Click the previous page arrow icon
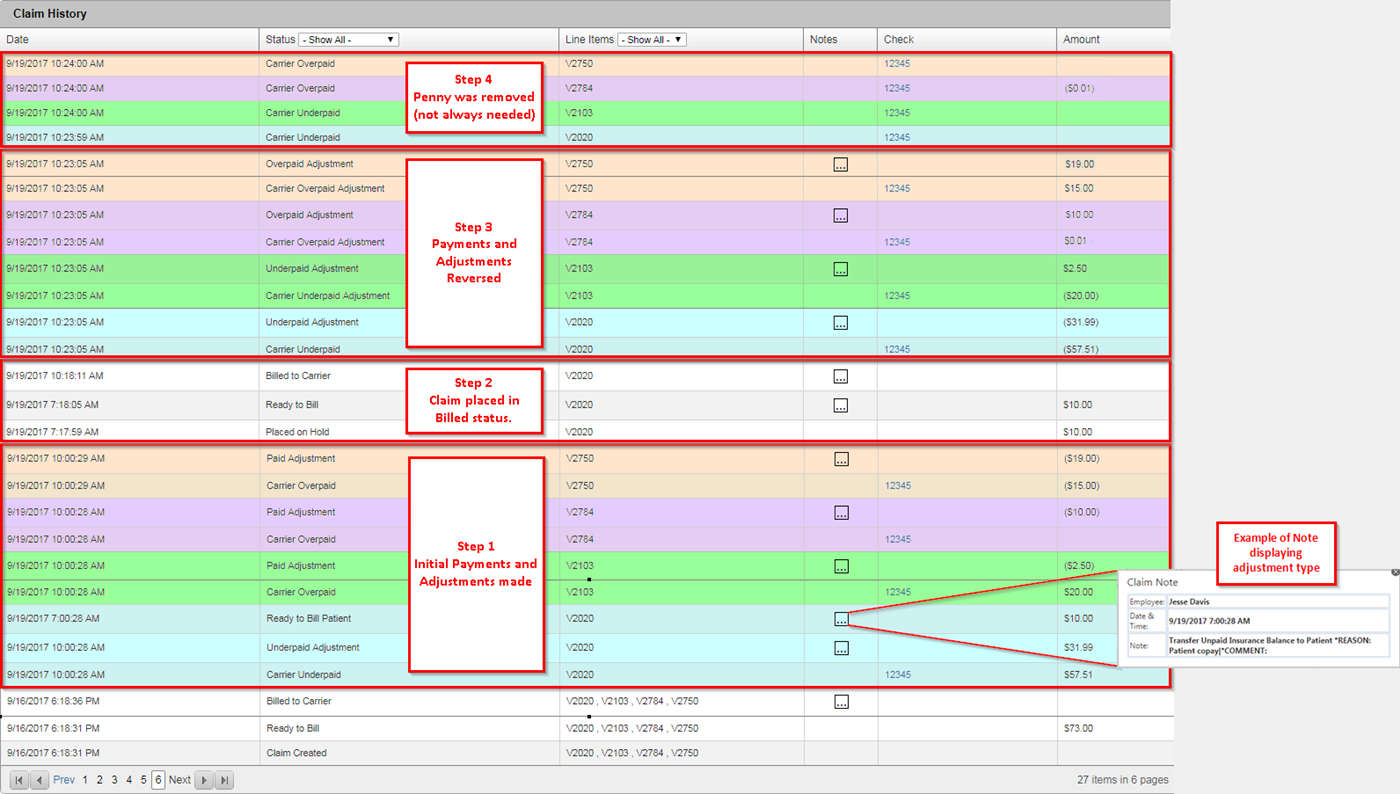Image resolution: width=1400 pixels, height=794 pixels. coord(40,780)
